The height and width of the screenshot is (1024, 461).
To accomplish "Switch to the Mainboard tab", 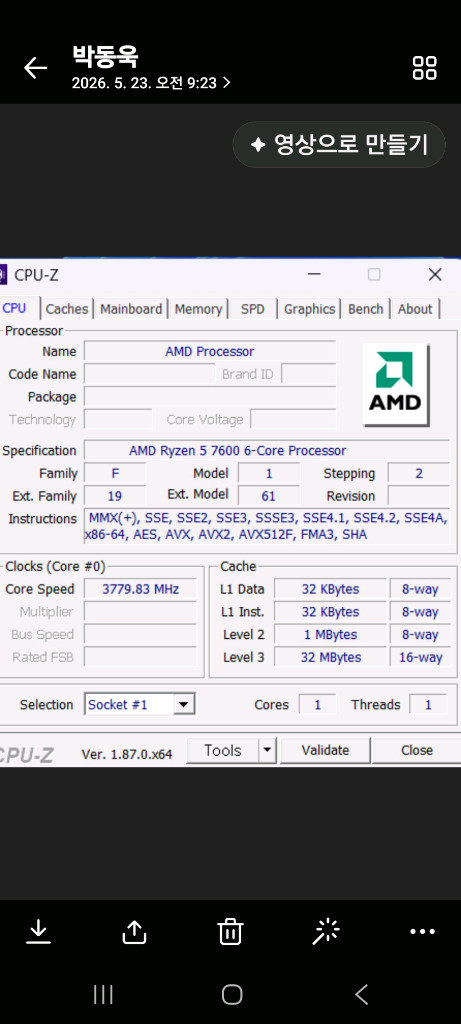I will [x=131, y=309].
